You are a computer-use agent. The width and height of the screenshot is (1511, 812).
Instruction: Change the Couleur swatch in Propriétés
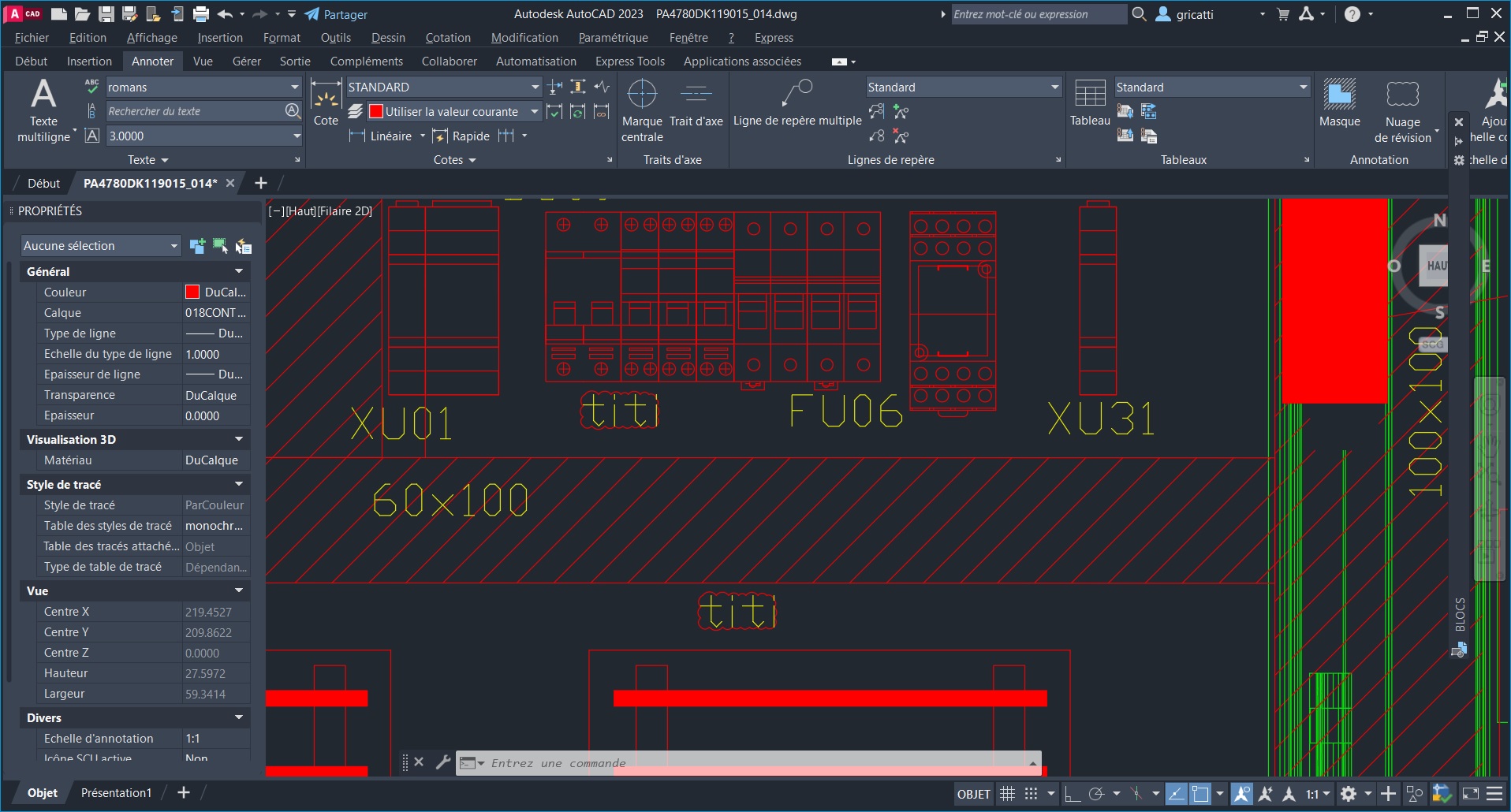191,292
